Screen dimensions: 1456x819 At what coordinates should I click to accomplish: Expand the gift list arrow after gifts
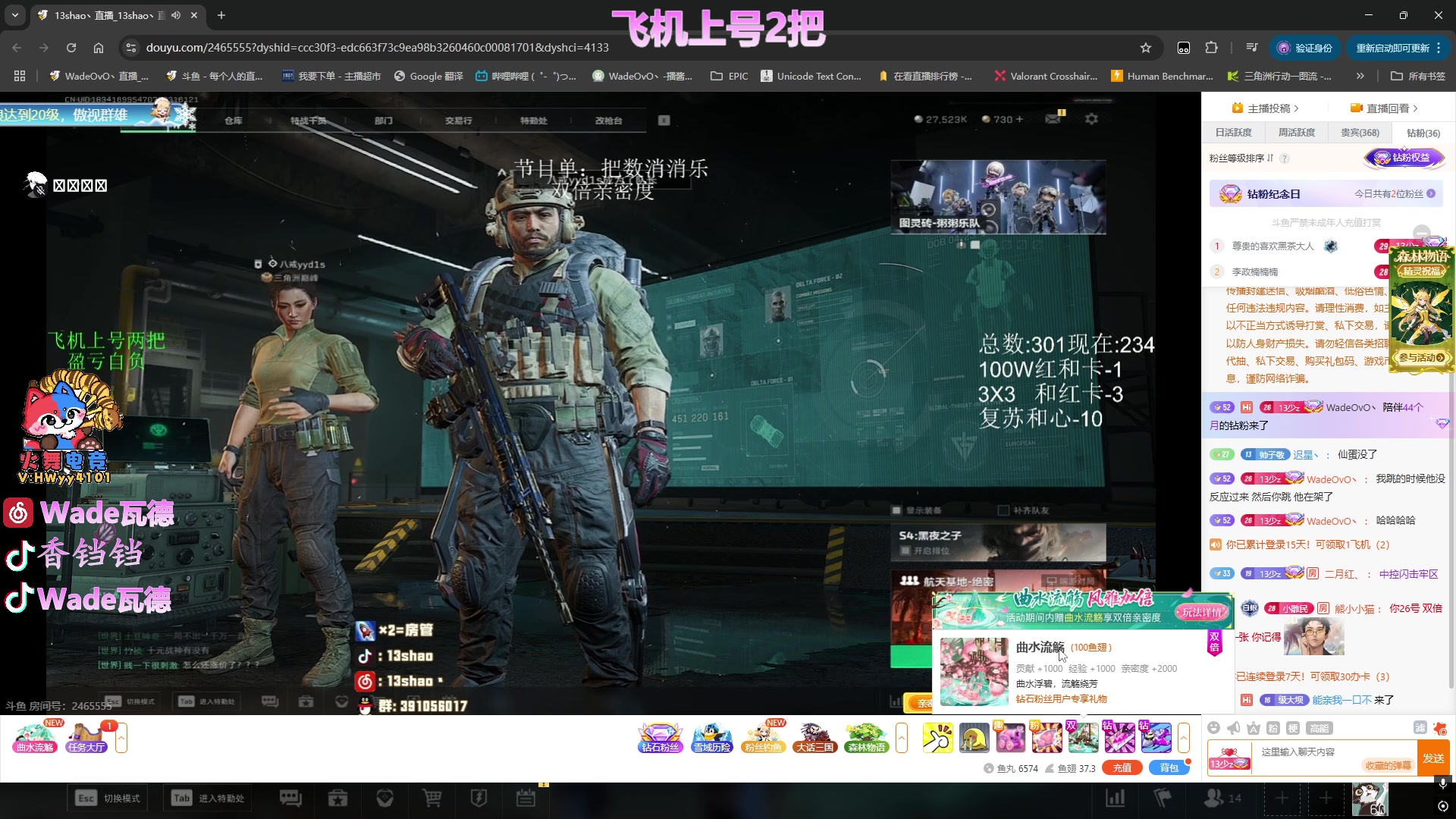(1184, 737)
